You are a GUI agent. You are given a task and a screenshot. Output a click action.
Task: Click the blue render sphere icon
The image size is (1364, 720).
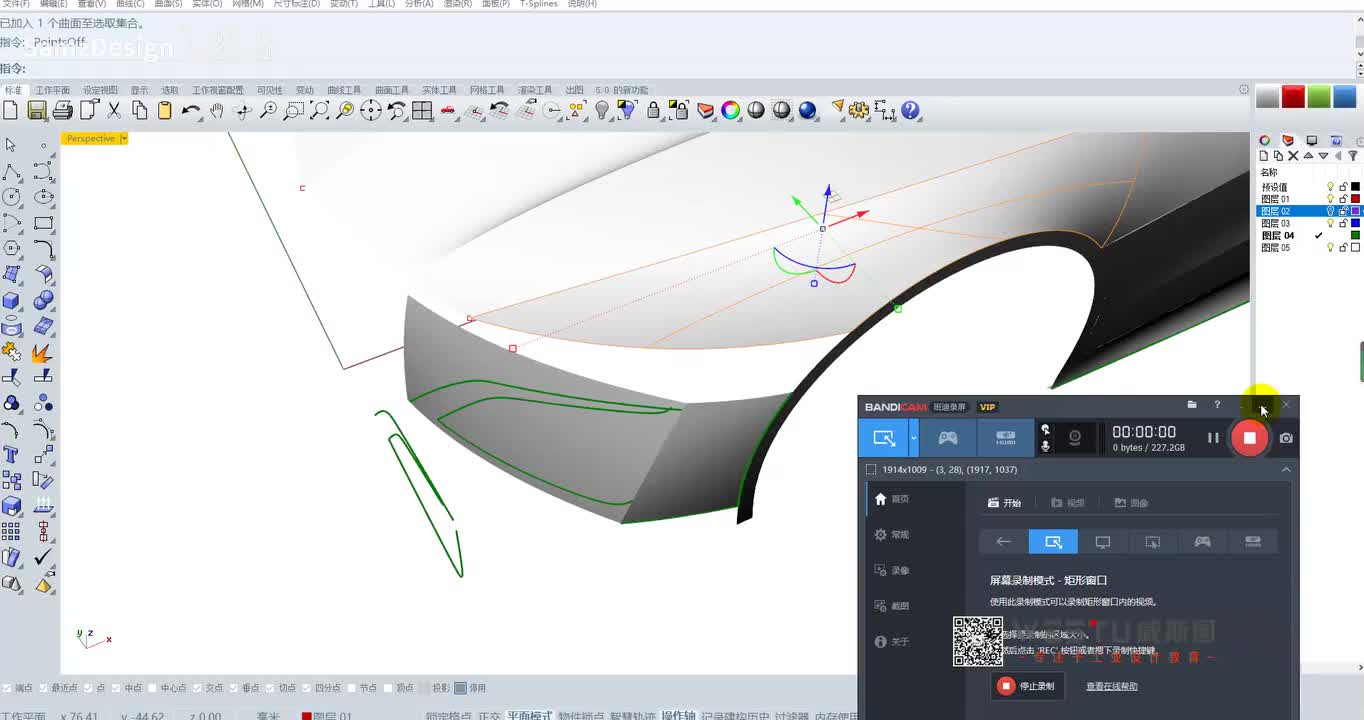click(808, 110)
